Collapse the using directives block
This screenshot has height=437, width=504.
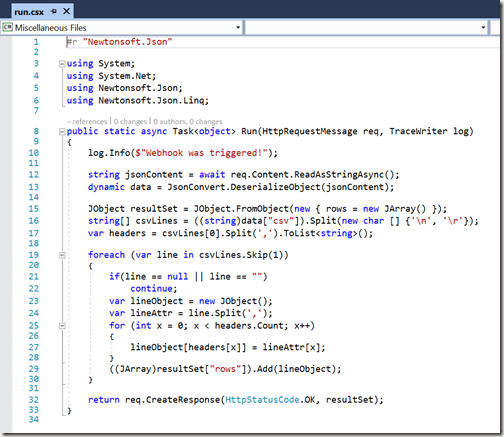[62, 64]
